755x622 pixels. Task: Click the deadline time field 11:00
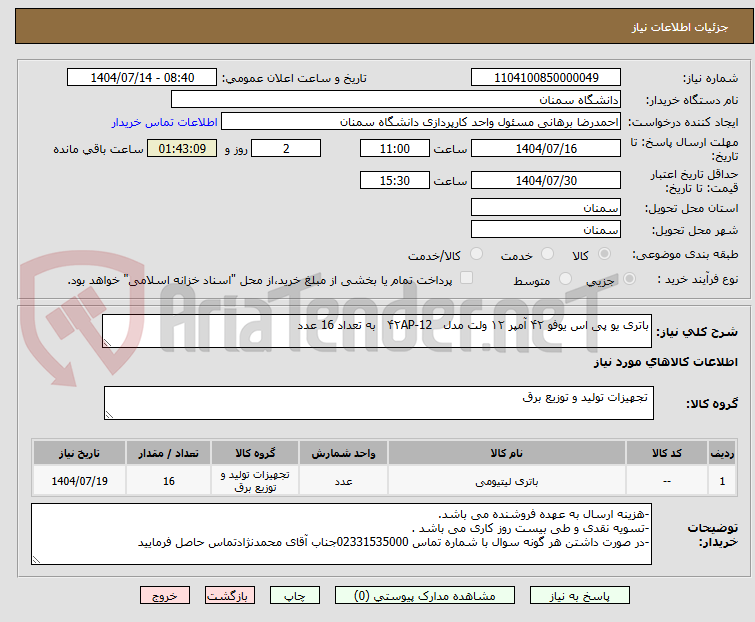click(x=394, y=148)
